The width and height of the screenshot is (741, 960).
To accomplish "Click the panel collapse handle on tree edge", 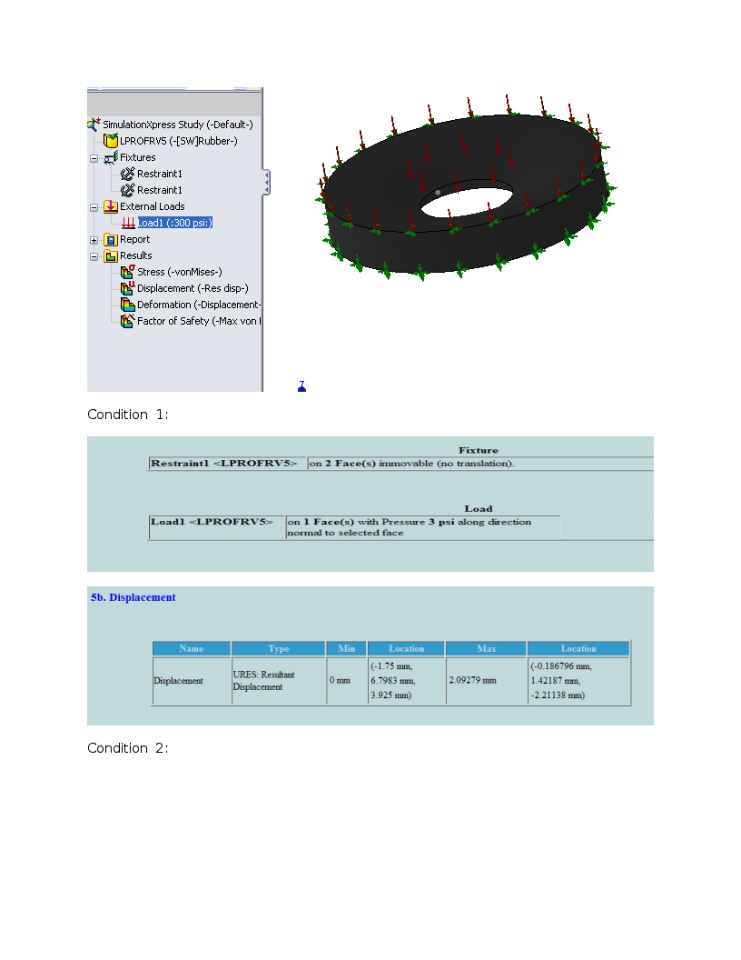I will [x=266, y=182].
